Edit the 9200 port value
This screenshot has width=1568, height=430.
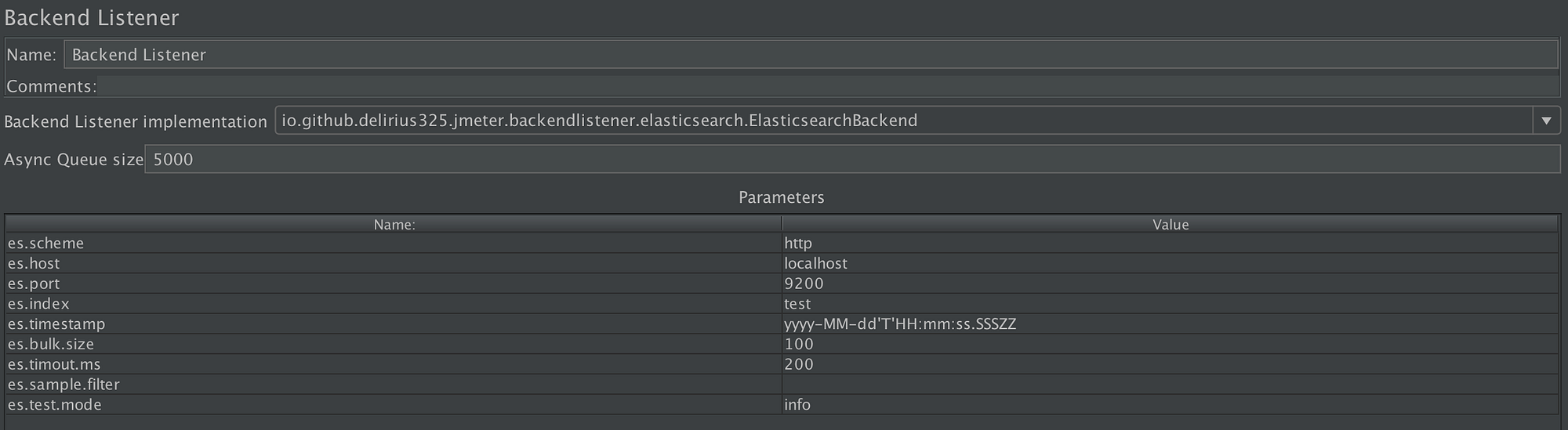1168,284
